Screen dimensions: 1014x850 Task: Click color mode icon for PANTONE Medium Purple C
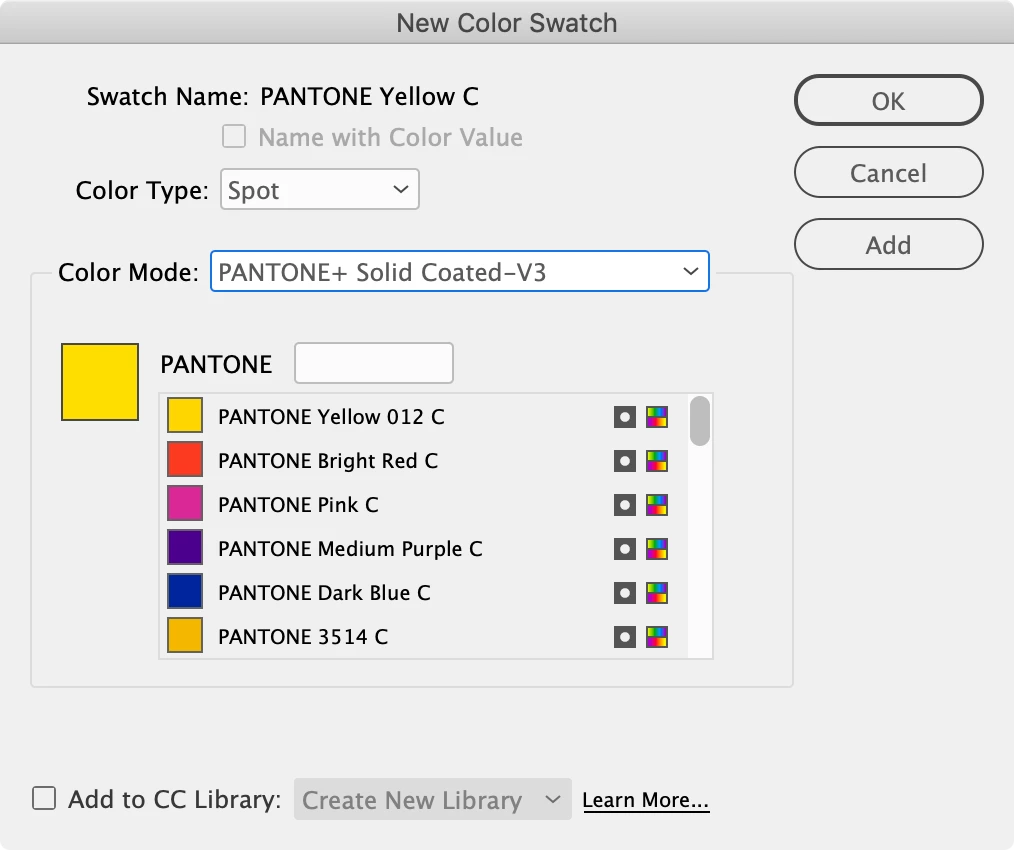657,549
